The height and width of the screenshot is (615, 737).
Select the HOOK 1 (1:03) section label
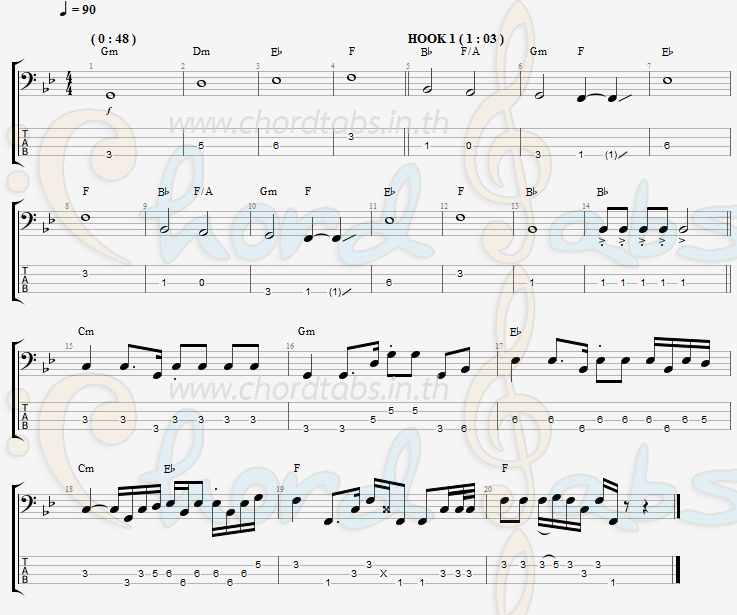455,39
